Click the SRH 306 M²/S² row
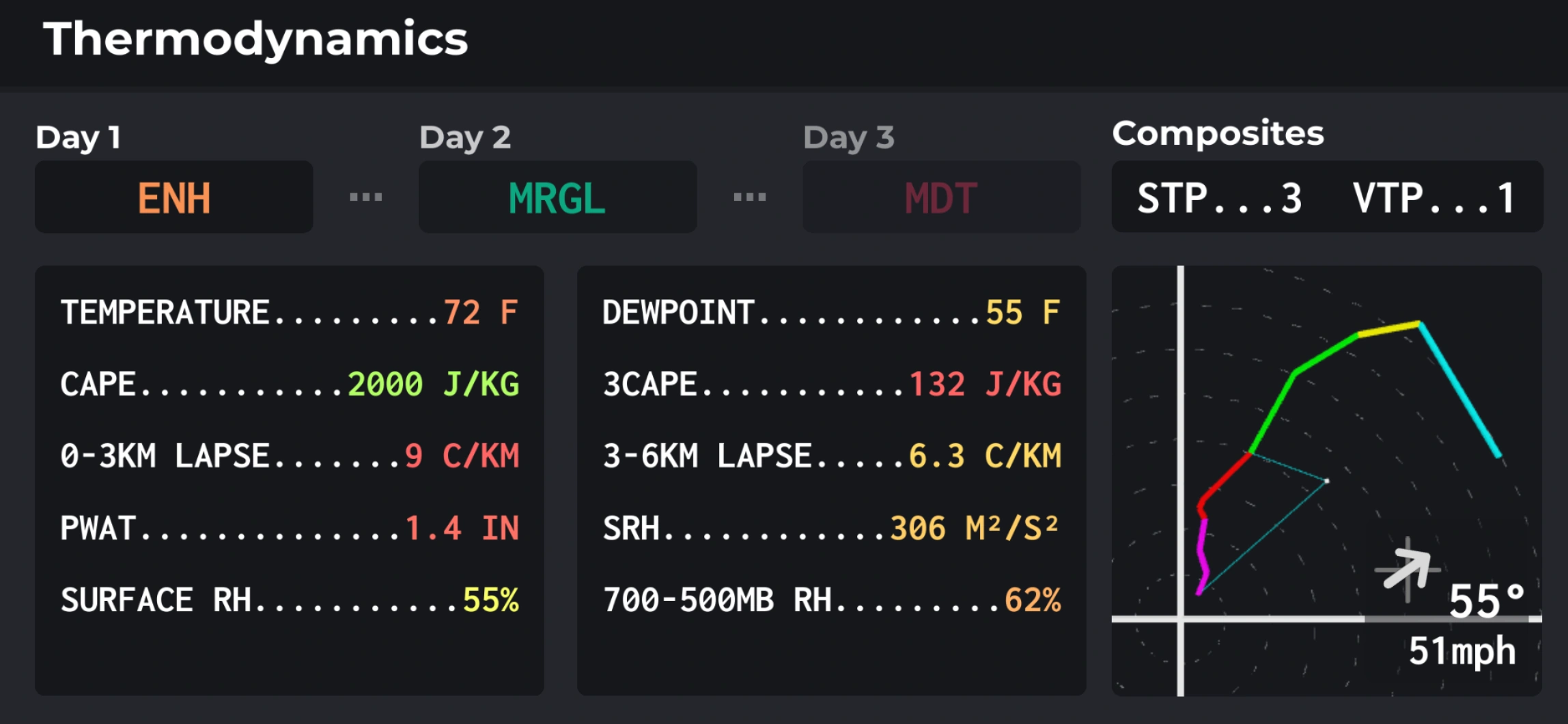This screenshot has width=1568, height=724. pos(831,528)
